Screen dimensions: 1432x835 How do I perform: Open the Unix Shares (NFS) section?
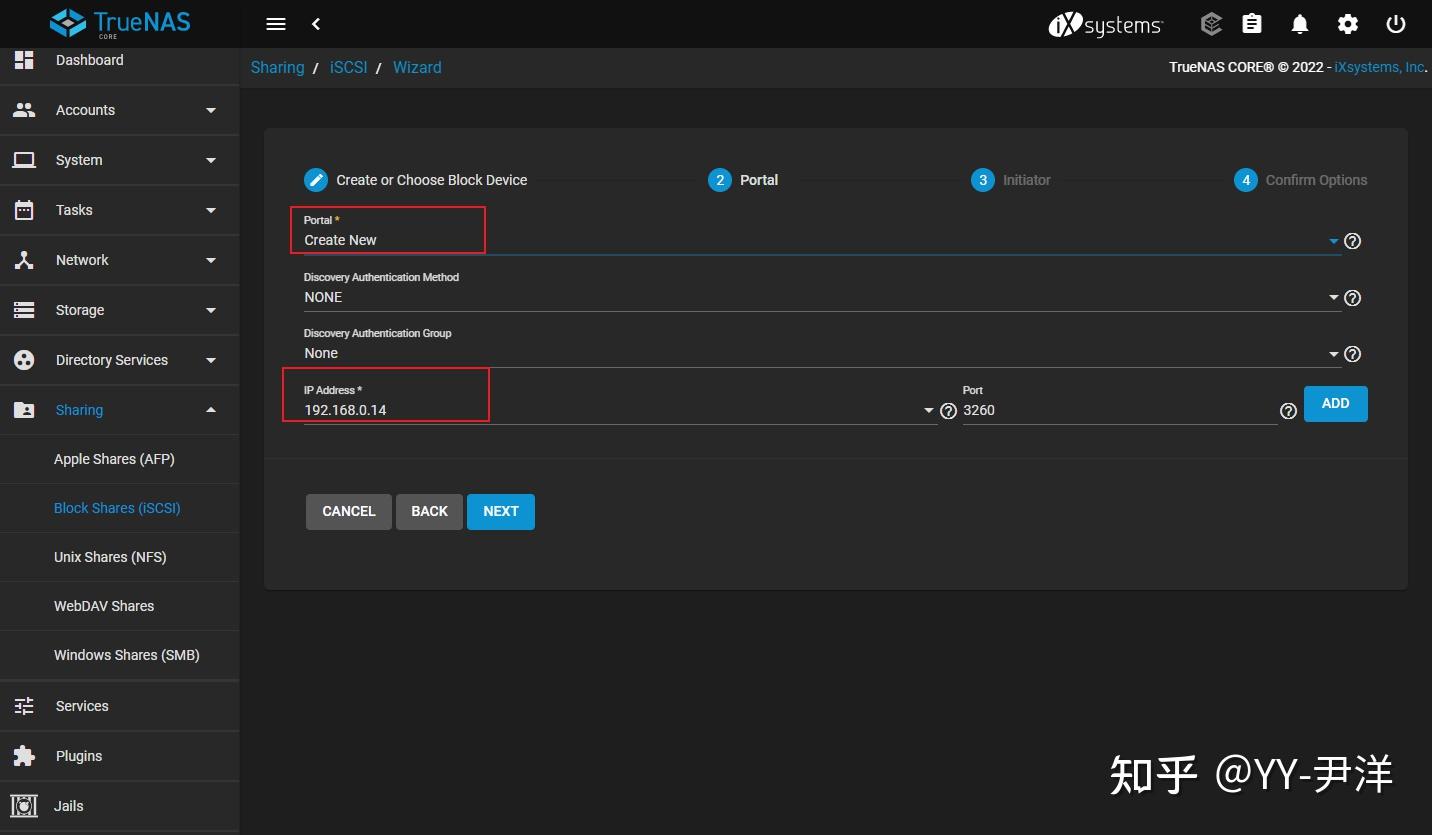(110, 557)
